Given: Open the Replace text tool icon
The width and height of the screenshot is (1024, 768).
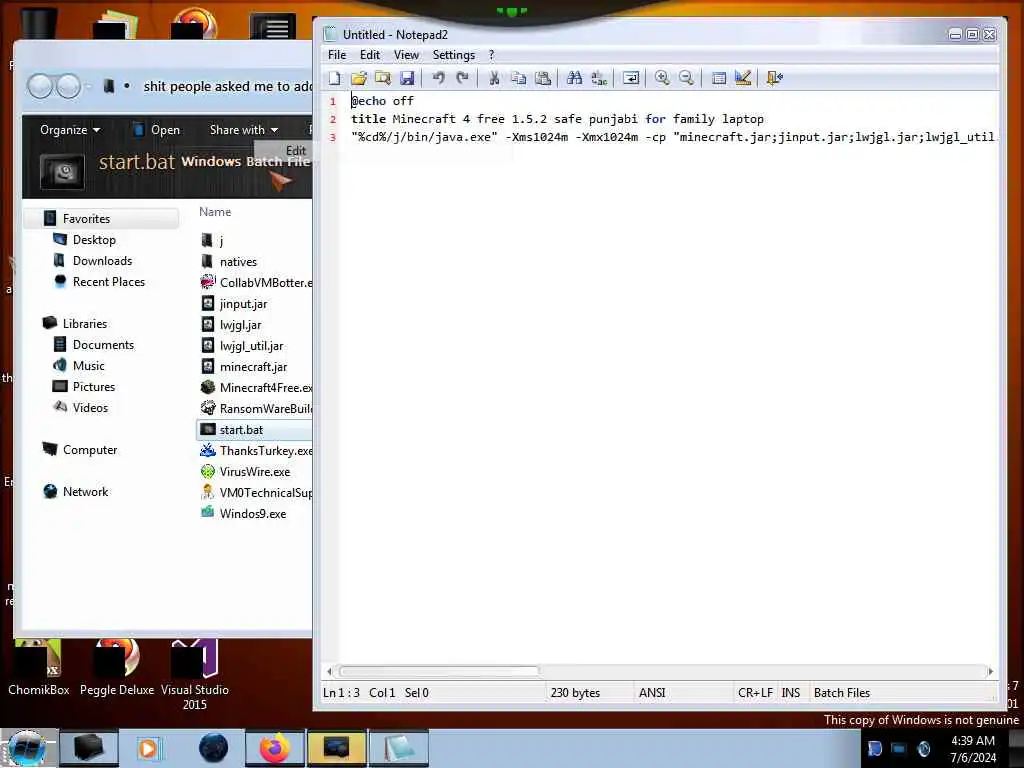Looking at the screenshot, I should (598, 78).
